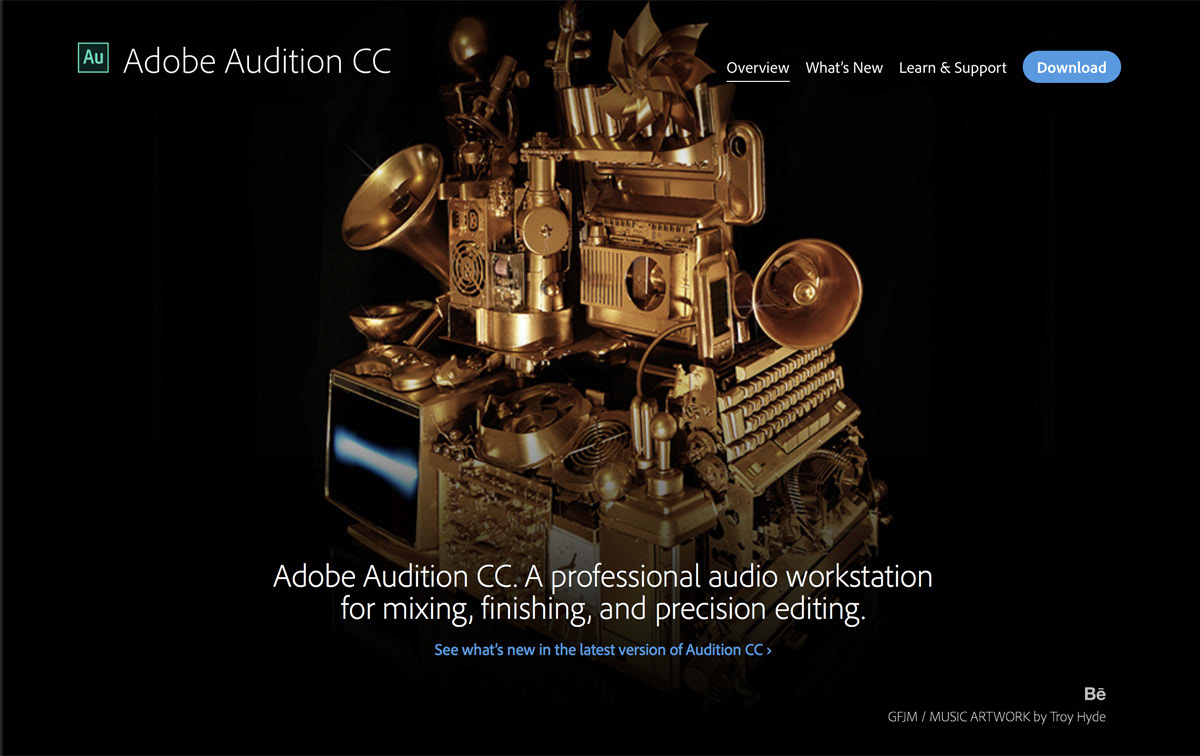
Task: Click the professional audio workstation headline text
Action: pyautogui.click(x=603, y=594)
